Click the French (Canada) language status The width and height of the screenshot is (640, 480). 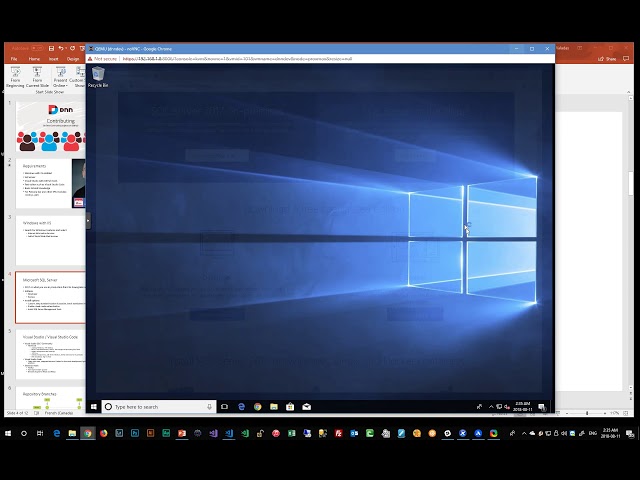pyautogui.click(x=59, y=413)
